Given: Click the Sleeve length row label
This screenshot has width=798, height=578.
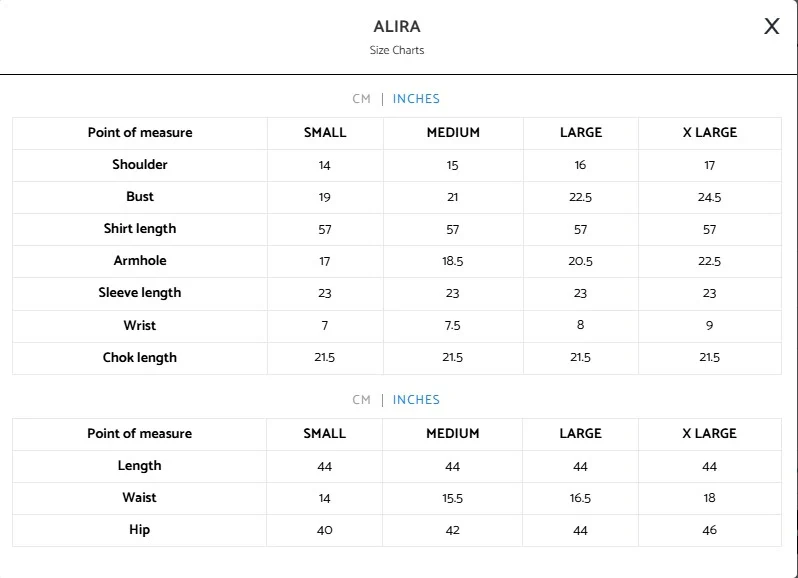Looking at the screenshot, I should [x=140, y=293].
